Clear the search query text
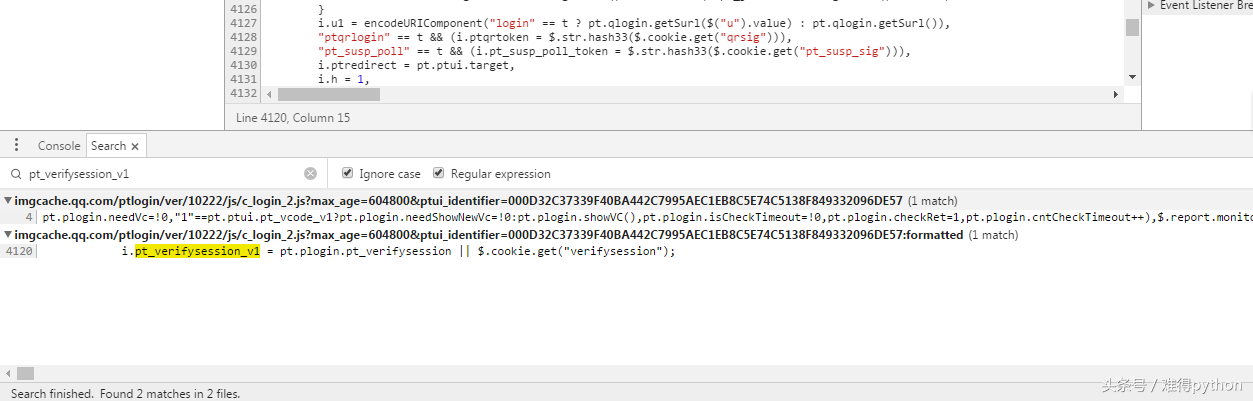This screenshot has height=401, width=1253. pyautogui.click(x=310, y=173)
